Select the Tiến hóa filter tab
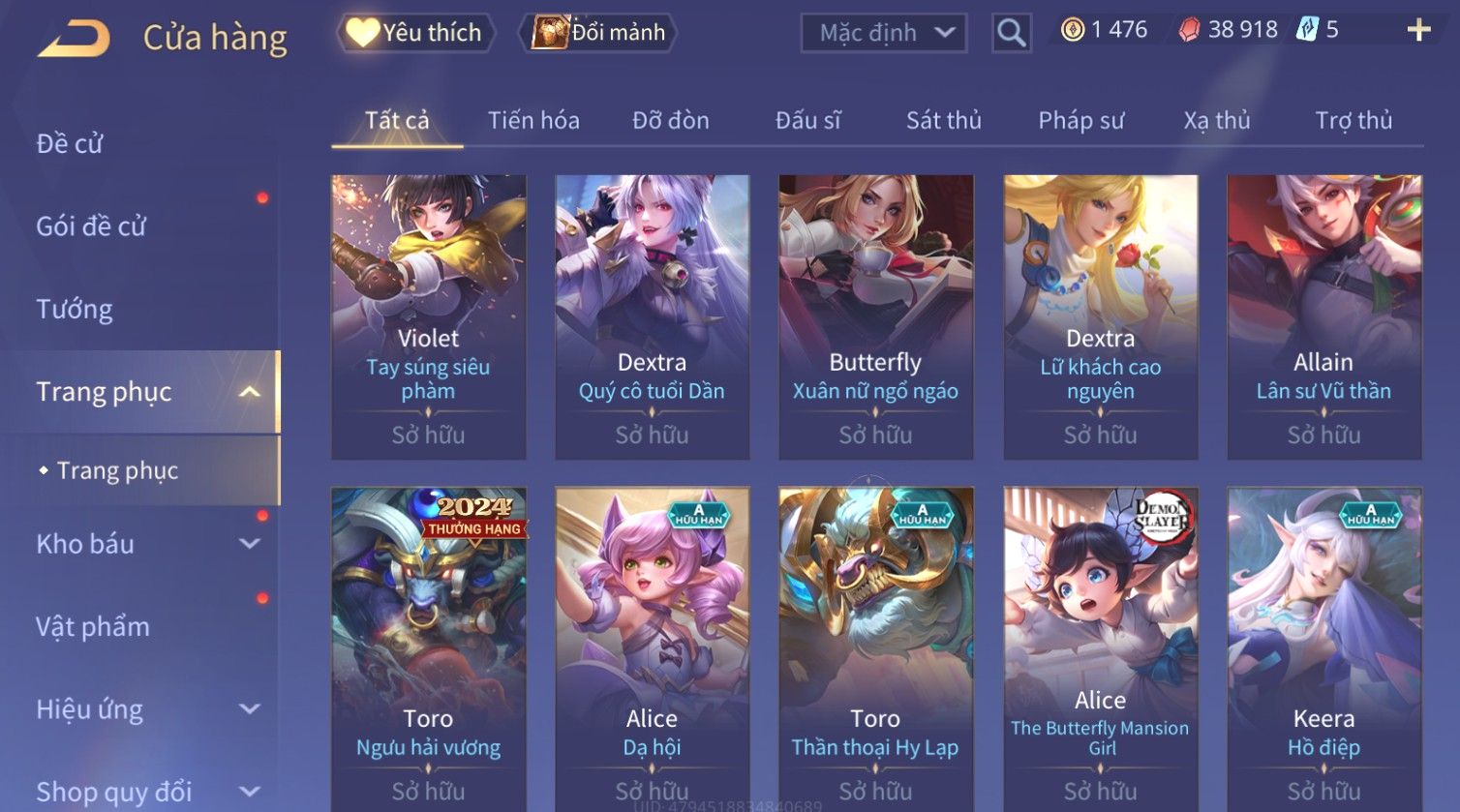 click(533, 120)
